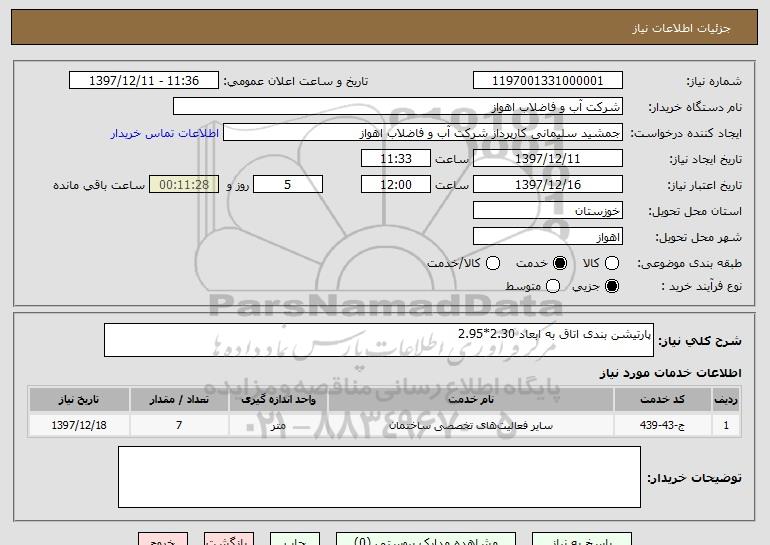Select the خدمت radio button
The width and height of the screenshot is (770, 545).
pos(560,263)
